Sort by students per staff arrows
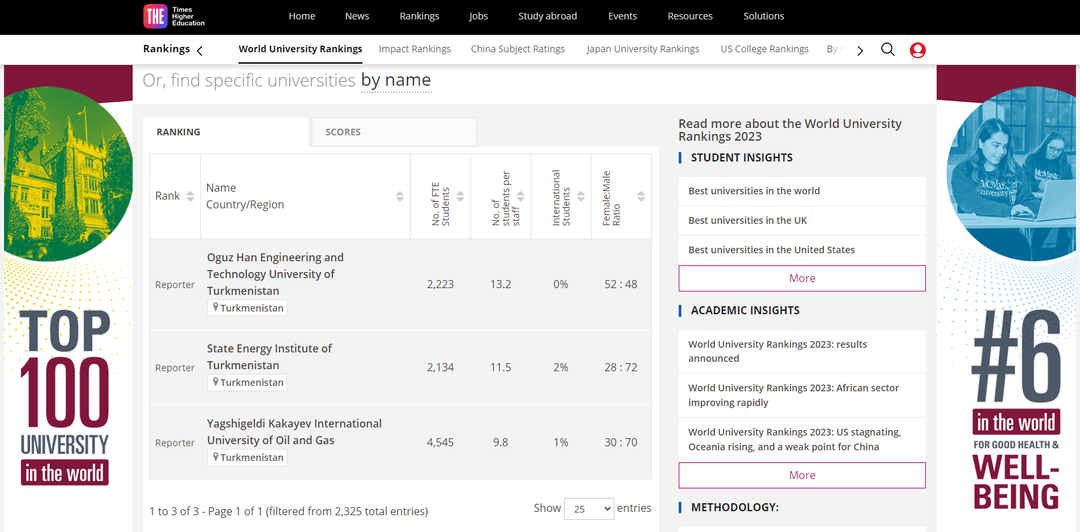 click(x=521, y=196)
